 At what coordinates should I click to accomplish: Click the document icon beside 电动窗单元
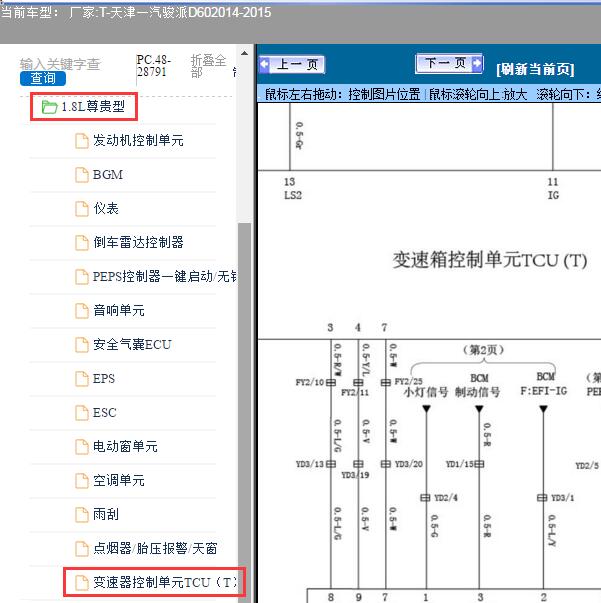pyautogui.click(x=82, y=446)
